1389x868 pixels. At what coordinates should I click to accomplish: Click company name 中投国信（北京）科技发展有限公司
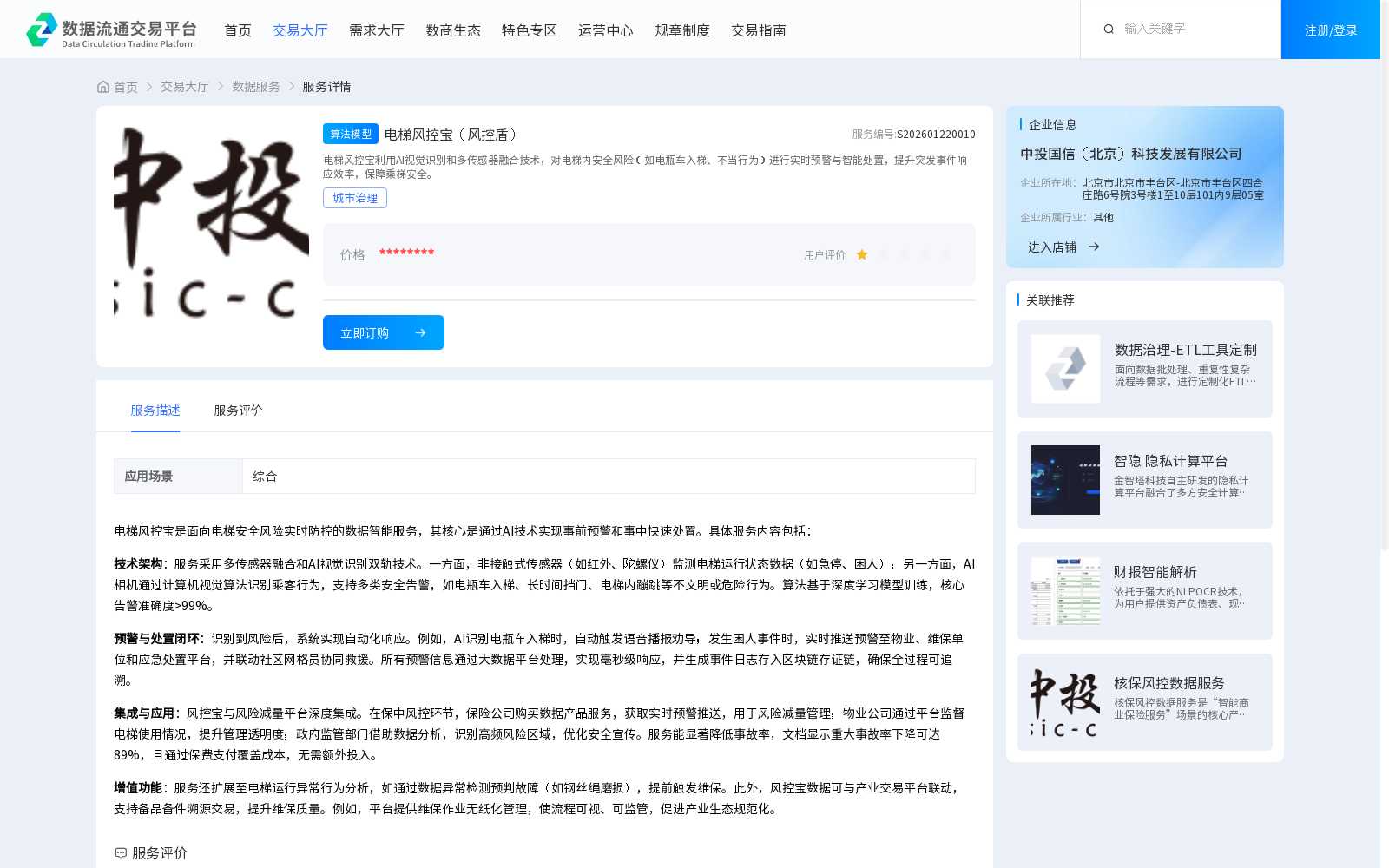click(x=1131, y=154)
